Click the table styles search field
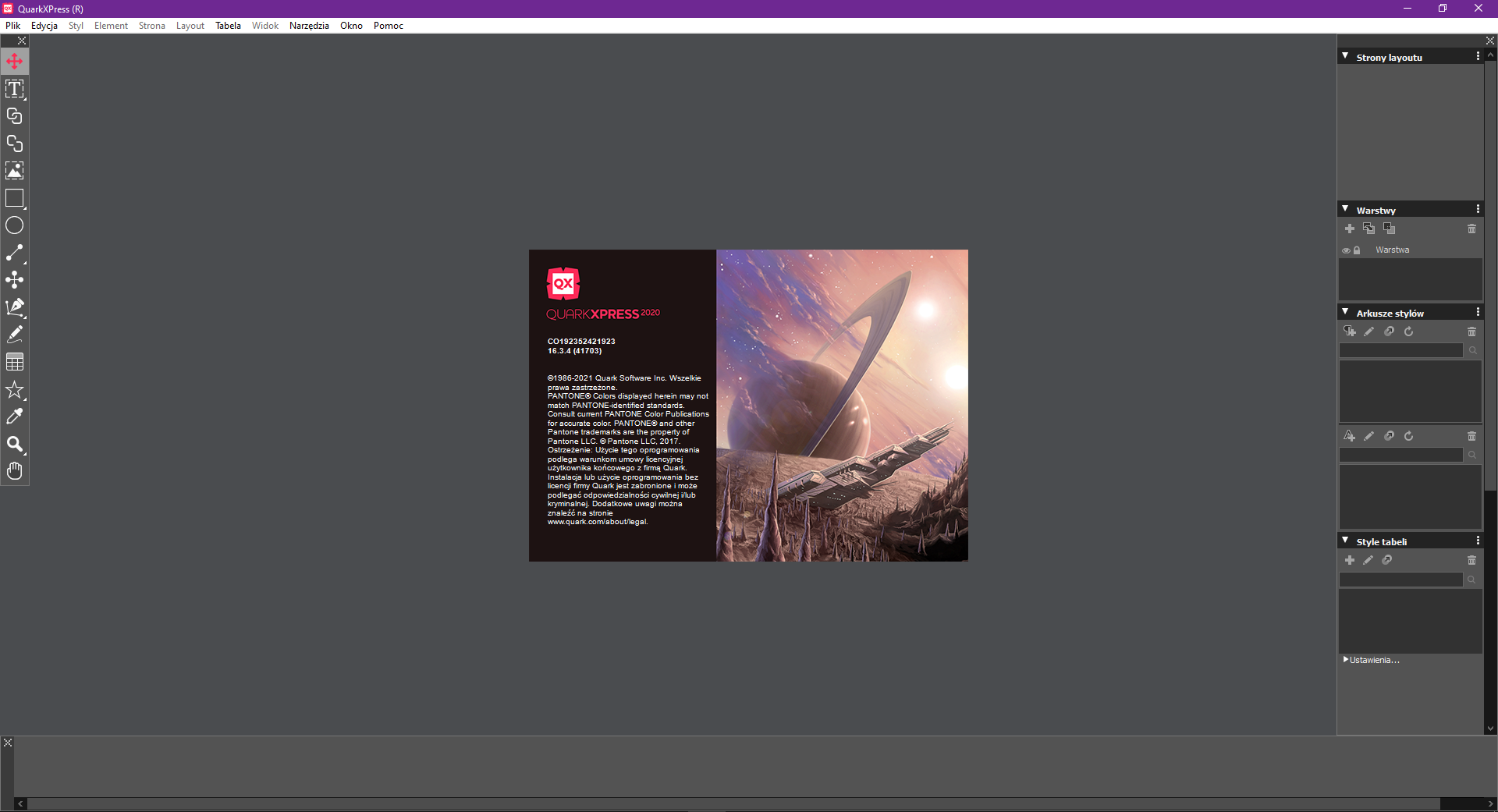1498x812 pixels. [x=1401, y=580]
